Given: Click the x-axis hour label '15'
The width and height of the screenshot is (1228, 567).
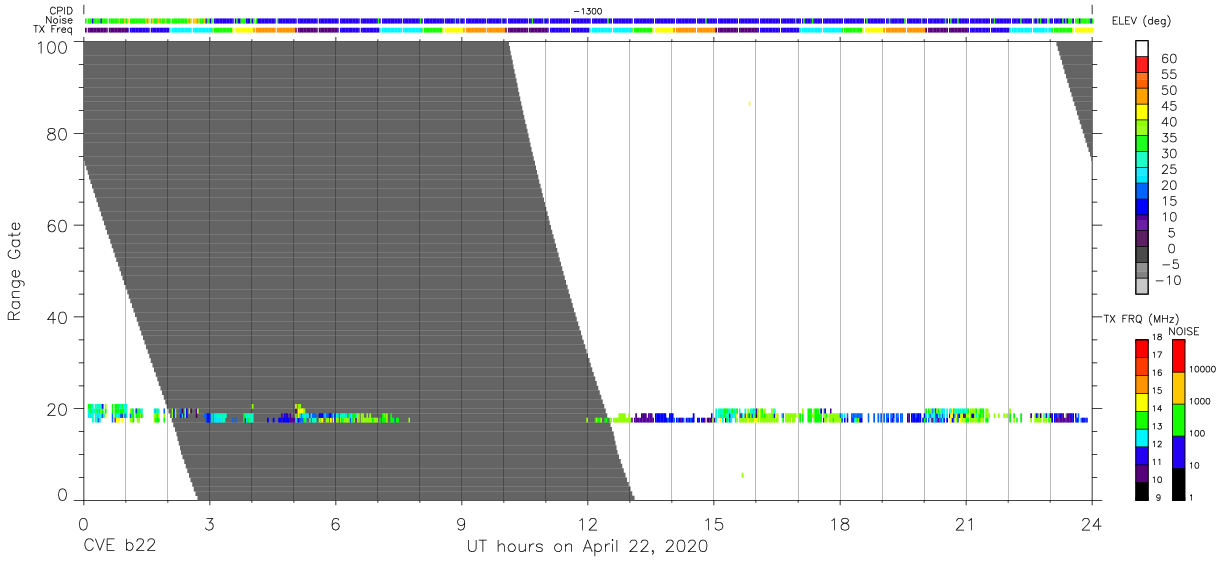Looking at the screenshot, I should pos(714,523).
